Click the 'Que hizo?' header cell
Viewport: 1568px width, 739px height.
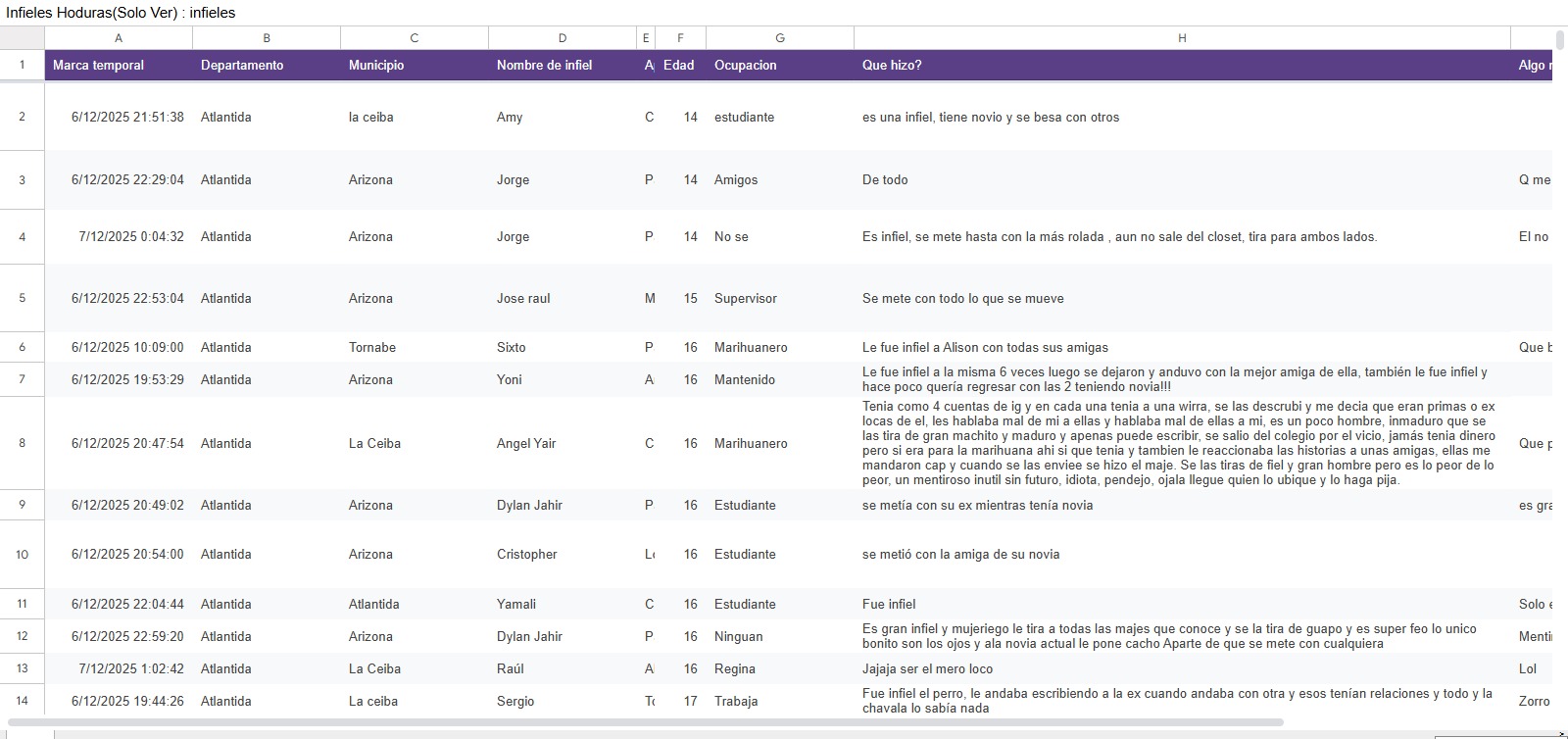1182,66
